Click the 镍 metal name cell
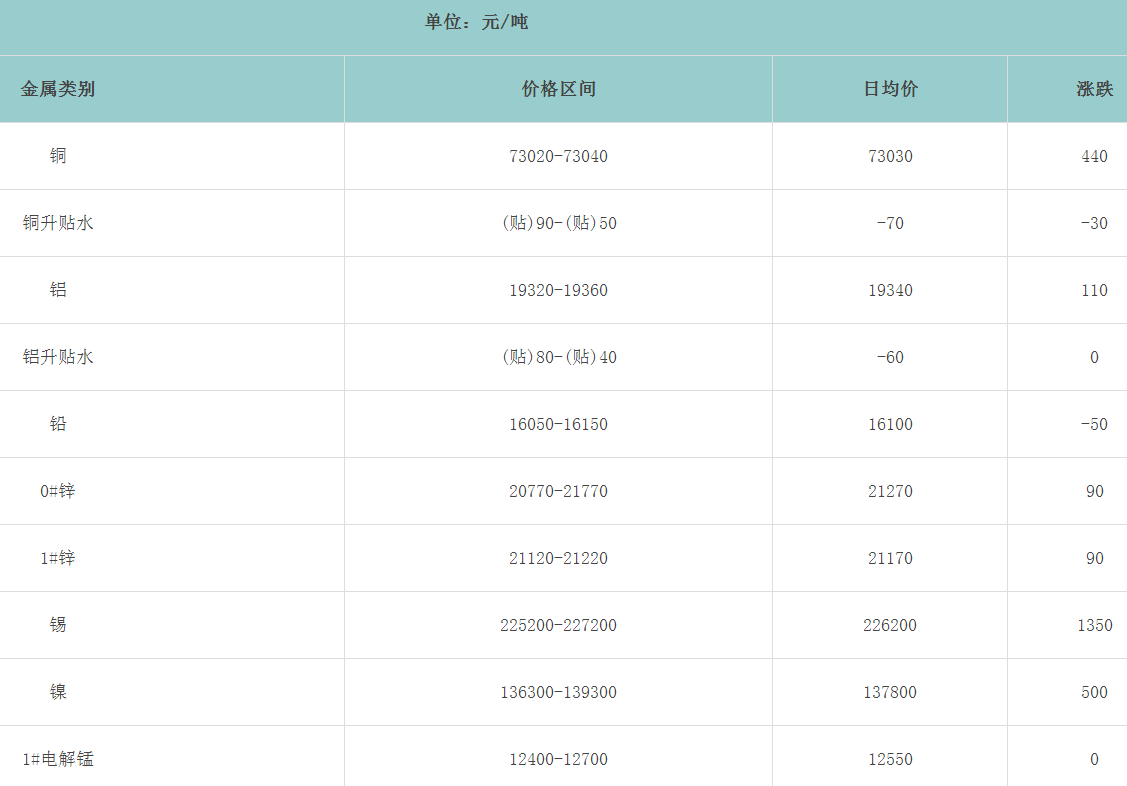 (58, 692)
